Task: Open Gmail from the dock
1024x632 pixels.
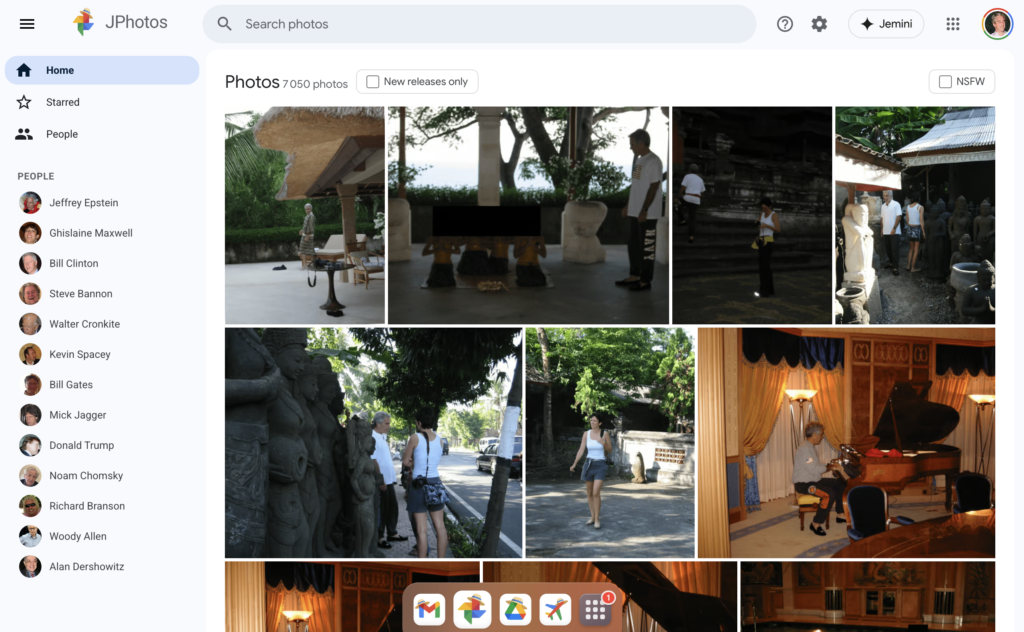Action: click(x=429, y=609)
